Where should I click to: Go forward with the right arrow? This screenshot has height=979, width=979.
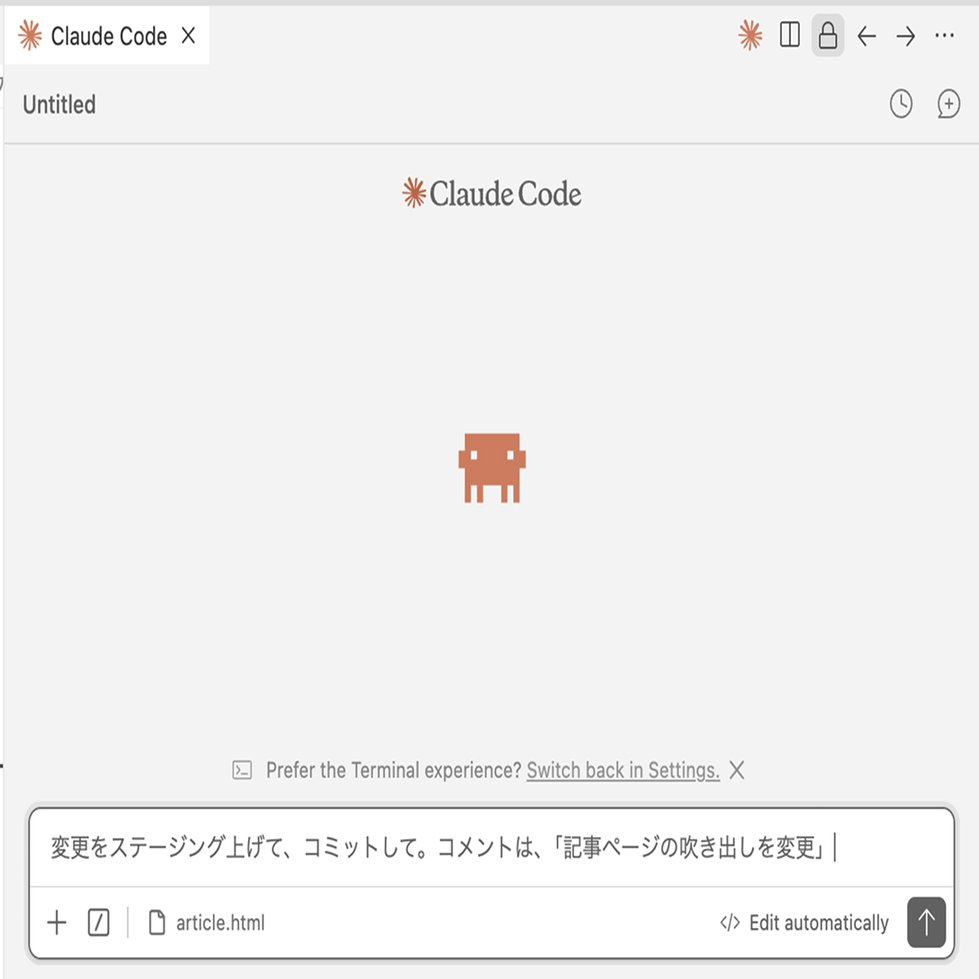click(905, 36)
